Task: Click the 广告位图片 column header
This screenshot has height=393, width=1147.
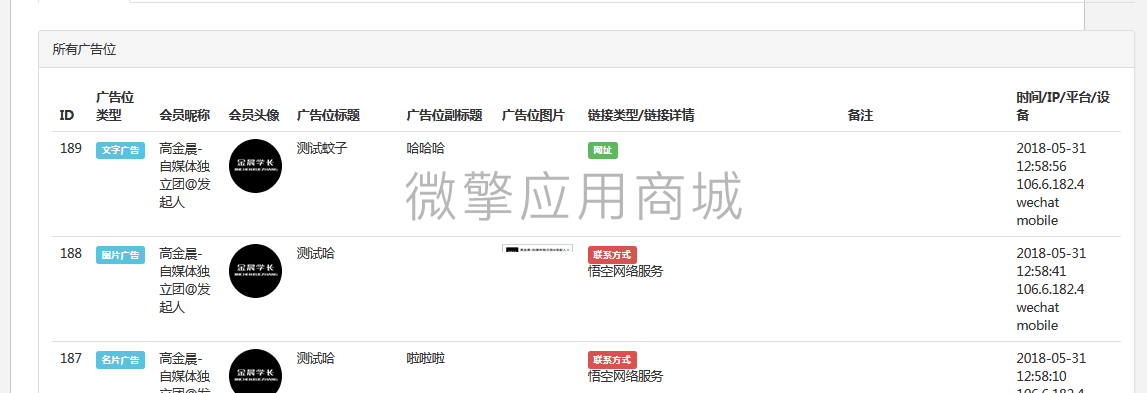Action: click(x=533, y=116)
